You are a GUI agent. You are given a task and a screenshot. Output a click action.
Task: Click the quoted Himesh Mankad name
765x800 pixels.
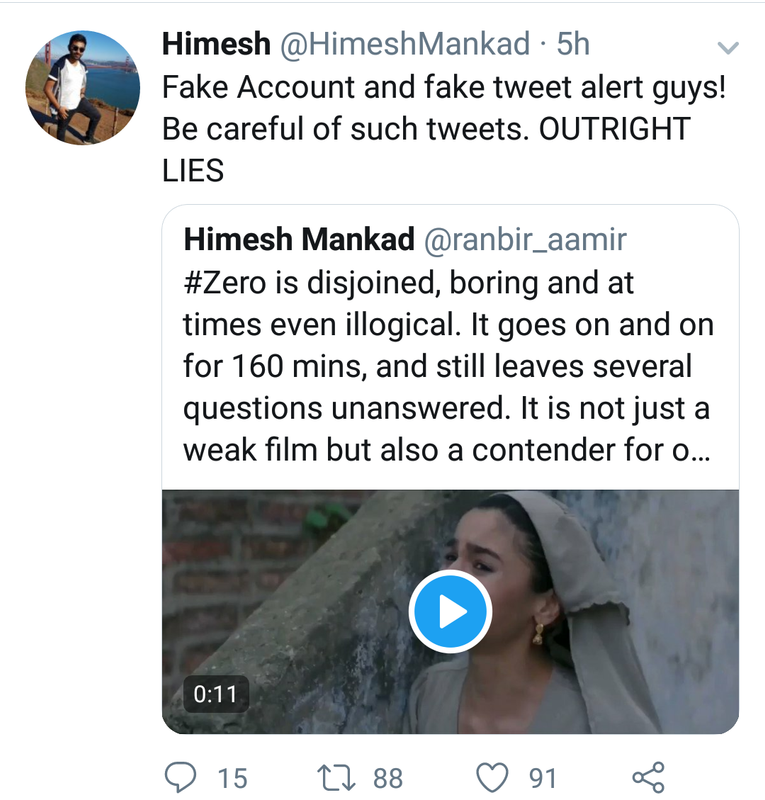point(299,239)
